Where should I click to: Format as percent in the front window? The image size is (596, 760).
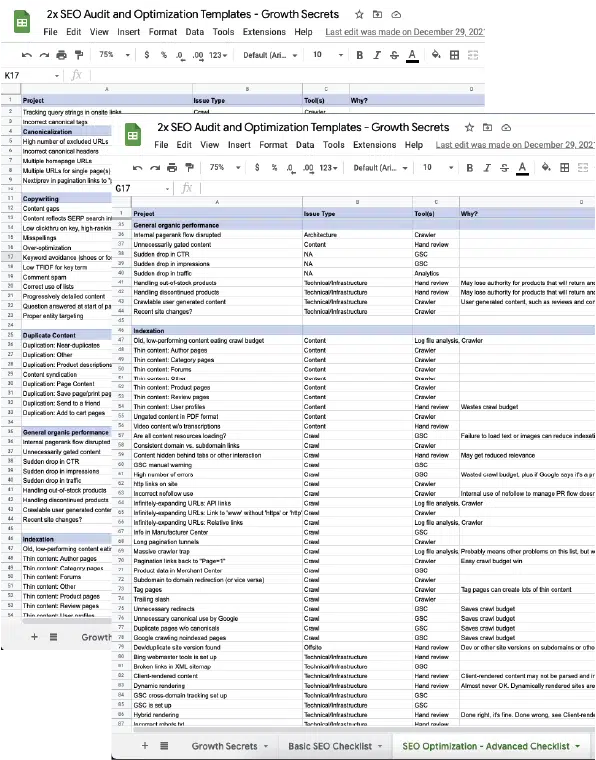tap(274, 168)
